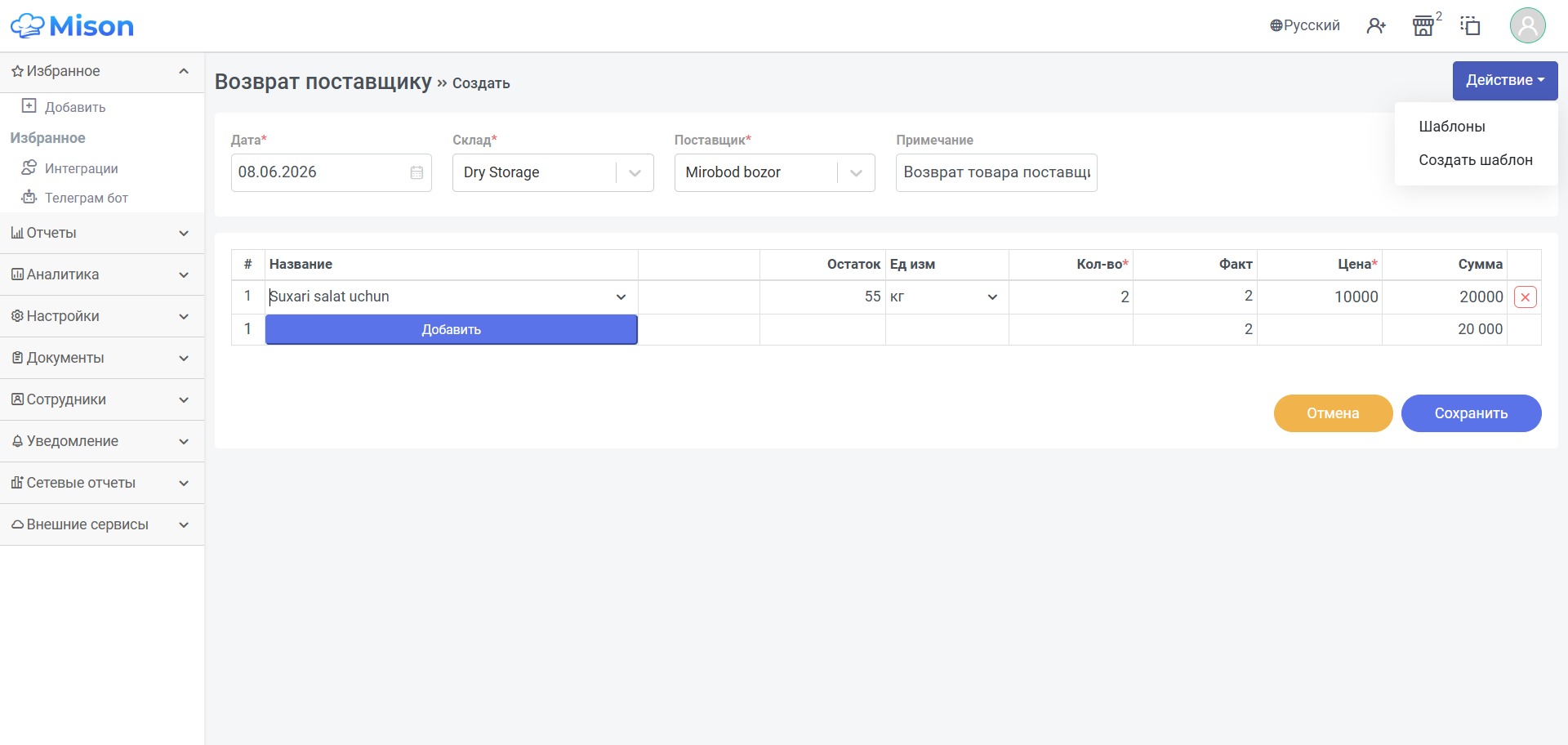The width and height of the screenshot is (1568, 745).
Task: Open the unit кг dropdown
Action: tap(946, 297)
